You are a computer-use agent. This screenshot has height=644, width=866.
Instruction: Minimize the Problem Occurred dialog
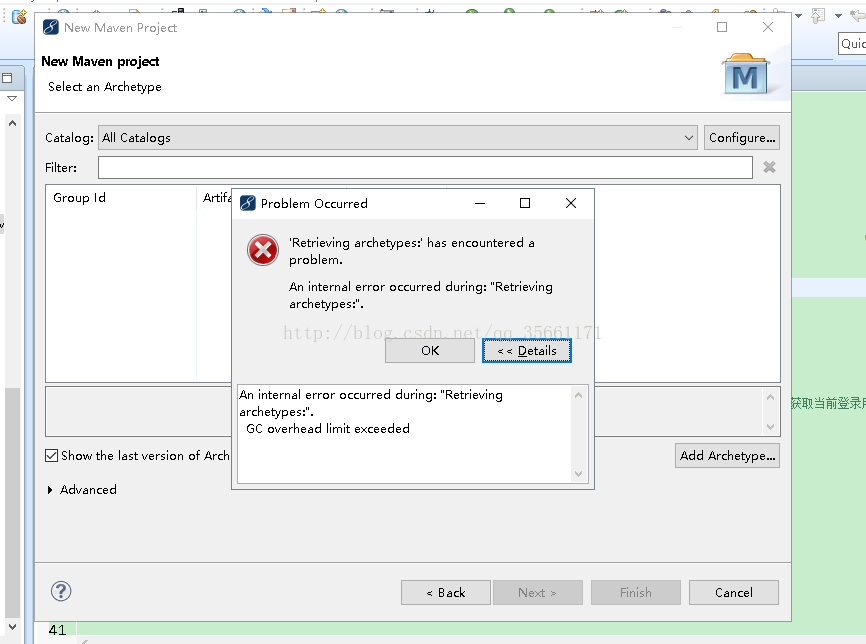480,203
